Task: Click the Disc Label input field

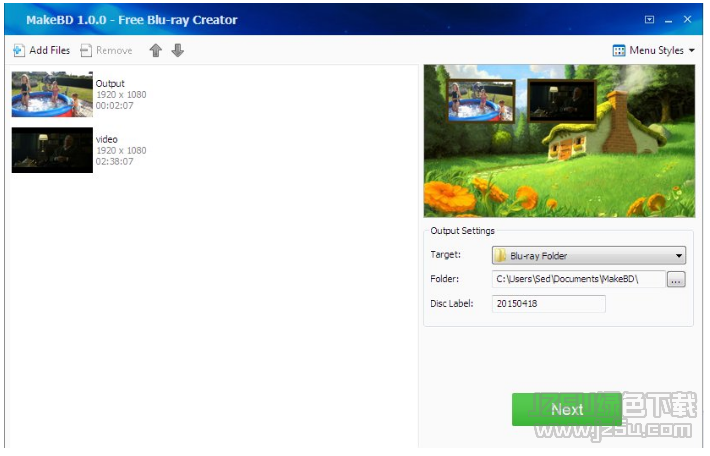Action: pyautogui.click(x=548, y=304)
